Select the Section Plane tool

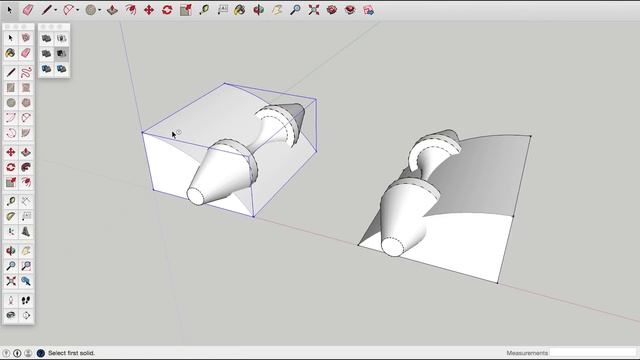tap(26, 315)
